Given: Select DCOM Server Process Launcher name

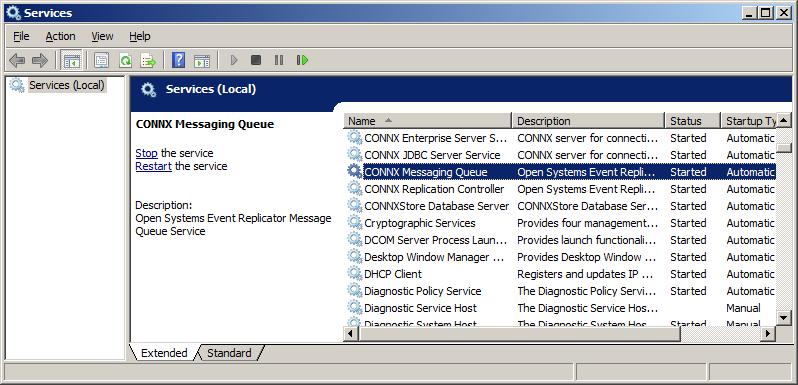Looking at the screenshot, I should click(436, 240).
